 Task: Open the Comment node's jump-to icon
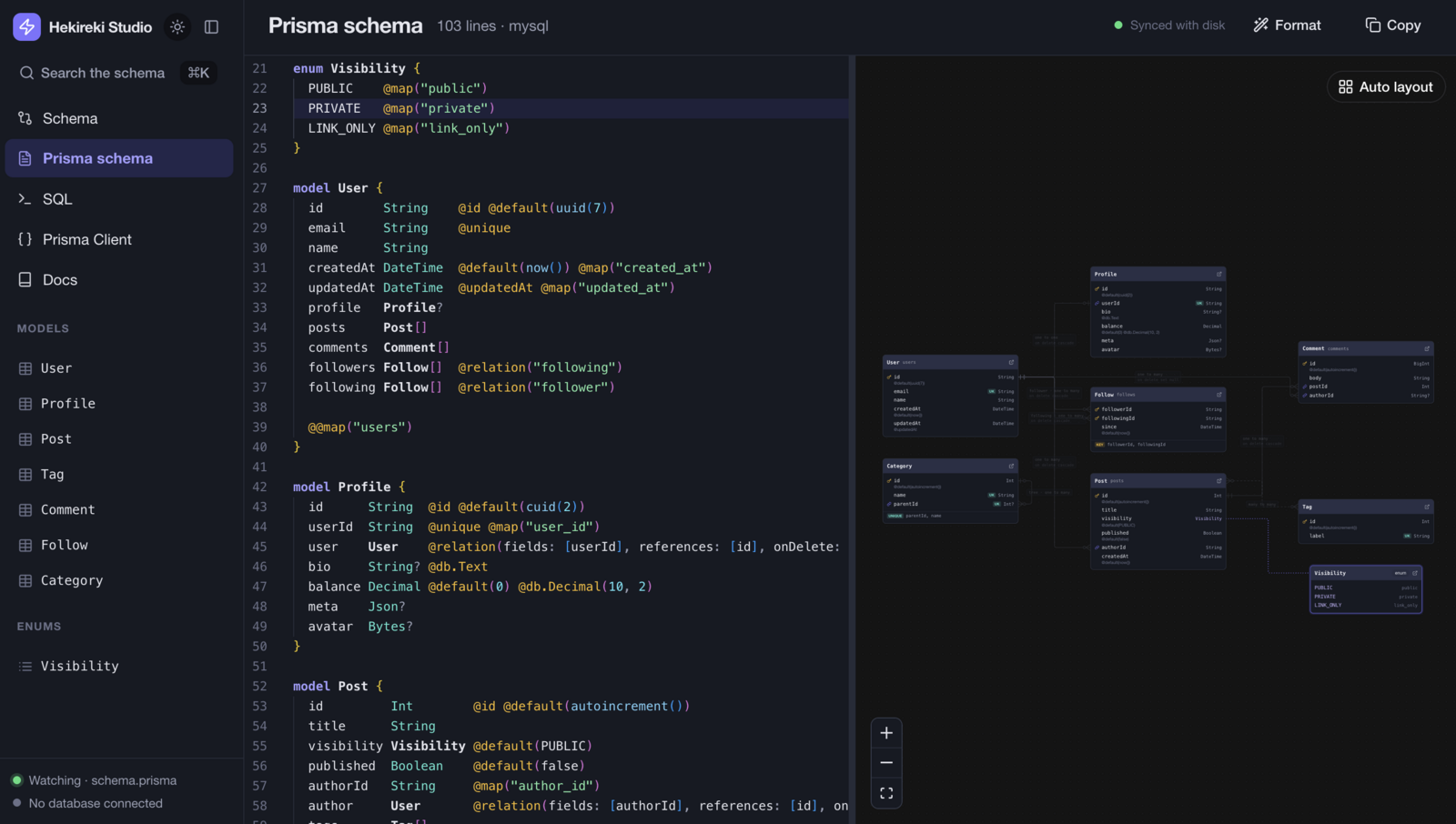coord(1427,348)
